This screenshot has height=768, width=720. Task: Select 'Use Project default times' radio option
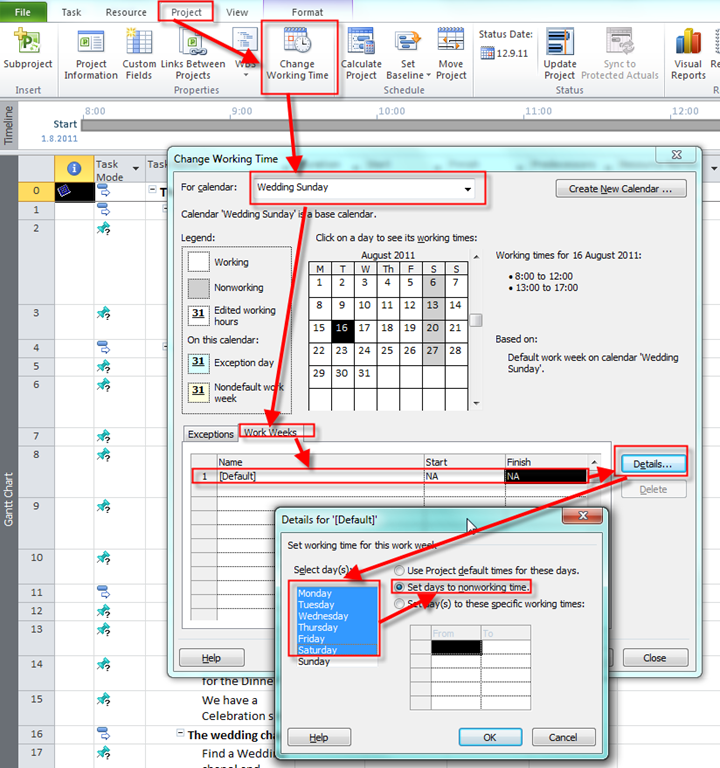pyautogui.click(x=401, y=570)
